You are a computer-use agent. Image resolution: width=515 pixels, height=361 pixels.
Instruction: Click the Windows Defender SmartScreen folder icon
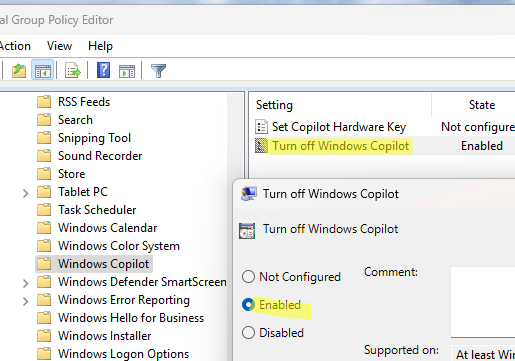click(44, 282)
